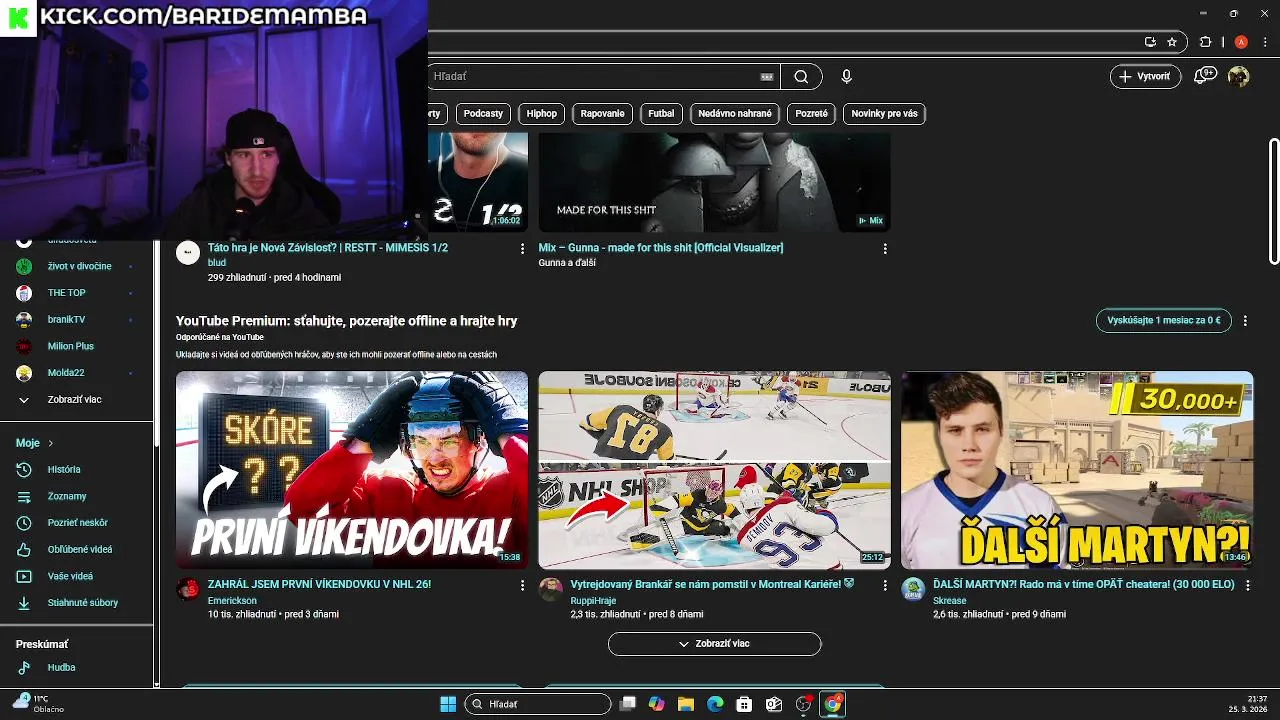Expand Premium shelf with Zobraziť viac button
Image resolution: width=1280 pixels, height=720 pixels.
(x=714, y=644)
